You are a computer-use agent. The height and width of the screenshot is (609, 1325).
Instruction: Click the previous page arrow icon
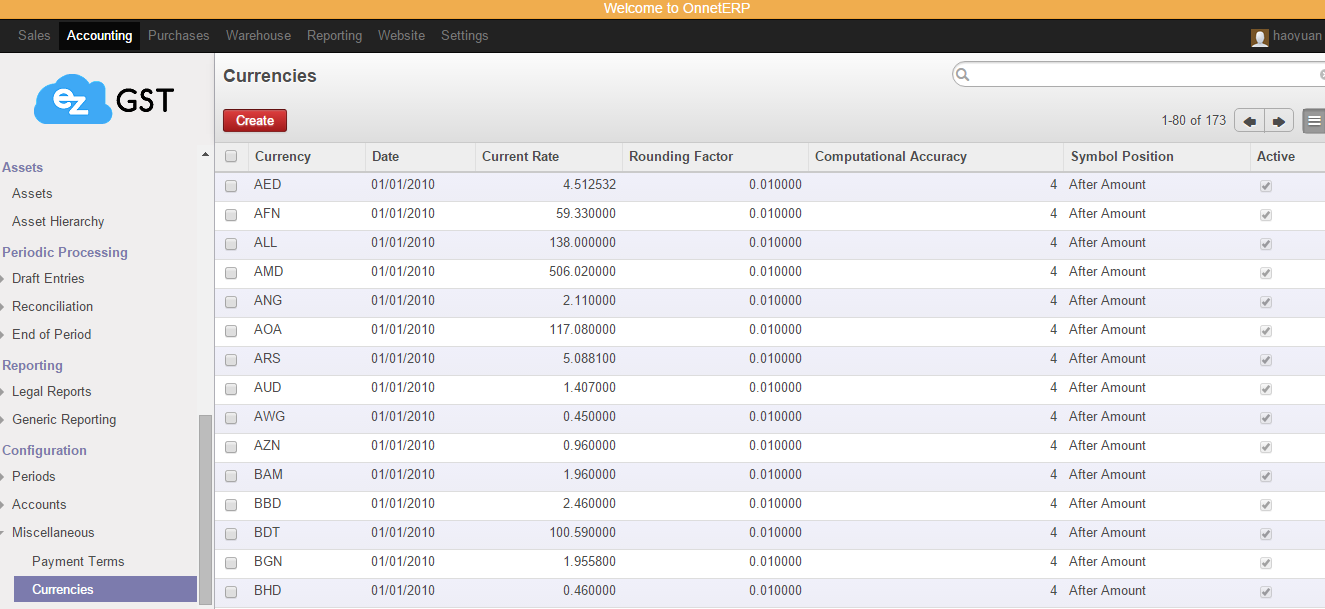tap(1248, 120)
